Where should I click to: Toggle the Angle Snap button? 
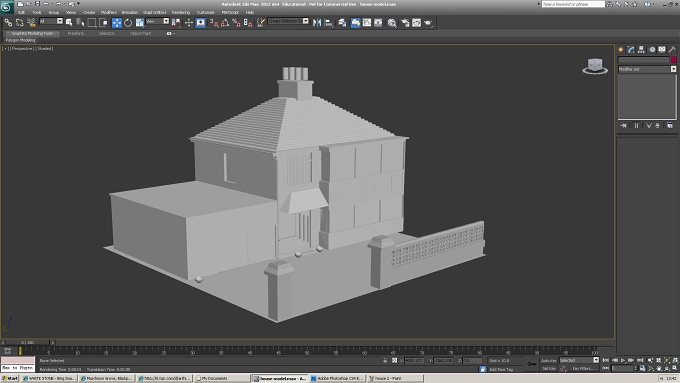225,23
